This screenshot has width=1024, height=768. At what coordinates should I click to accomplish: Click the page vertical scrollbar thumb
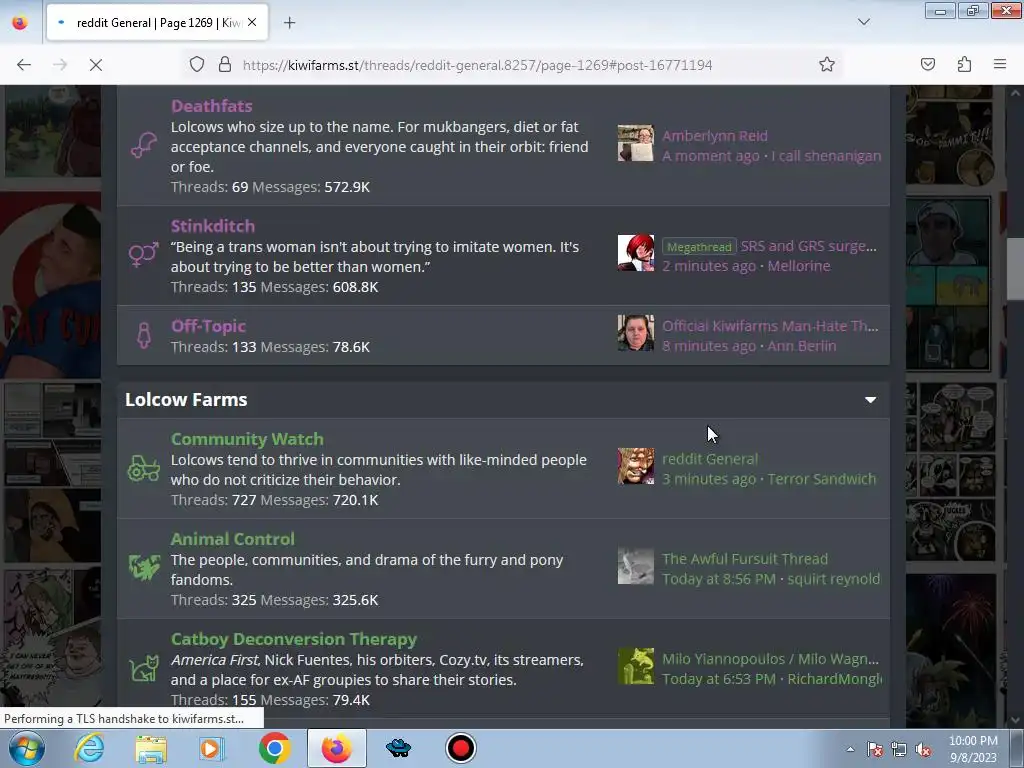click(x=1015, y=268)
